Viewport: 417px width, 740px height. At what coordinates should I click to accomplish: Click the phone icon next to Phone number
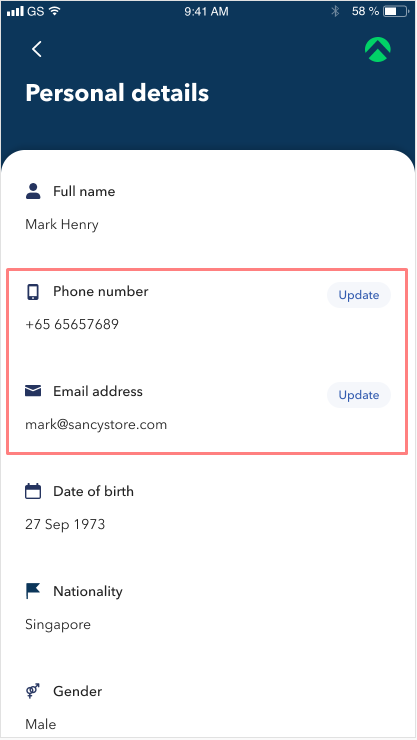pos(33,292)
